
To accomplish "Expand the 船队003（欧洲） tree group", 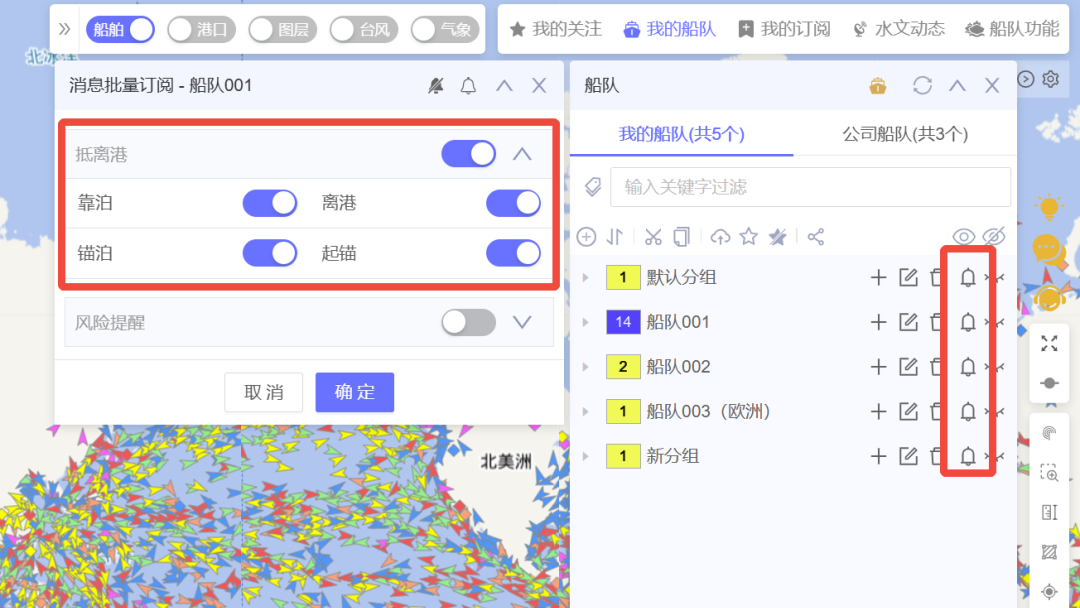I will coord(586,412).
